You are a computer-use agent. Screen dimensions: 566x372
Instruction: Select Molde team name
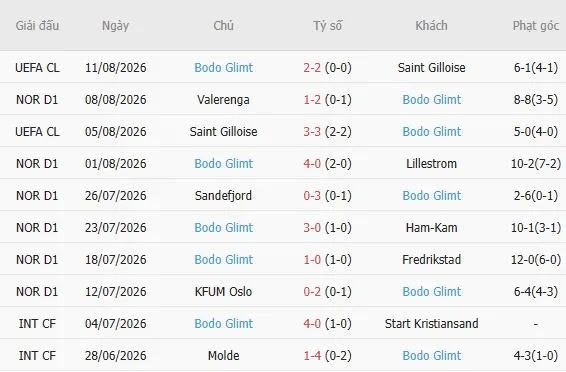pos(223,355)
